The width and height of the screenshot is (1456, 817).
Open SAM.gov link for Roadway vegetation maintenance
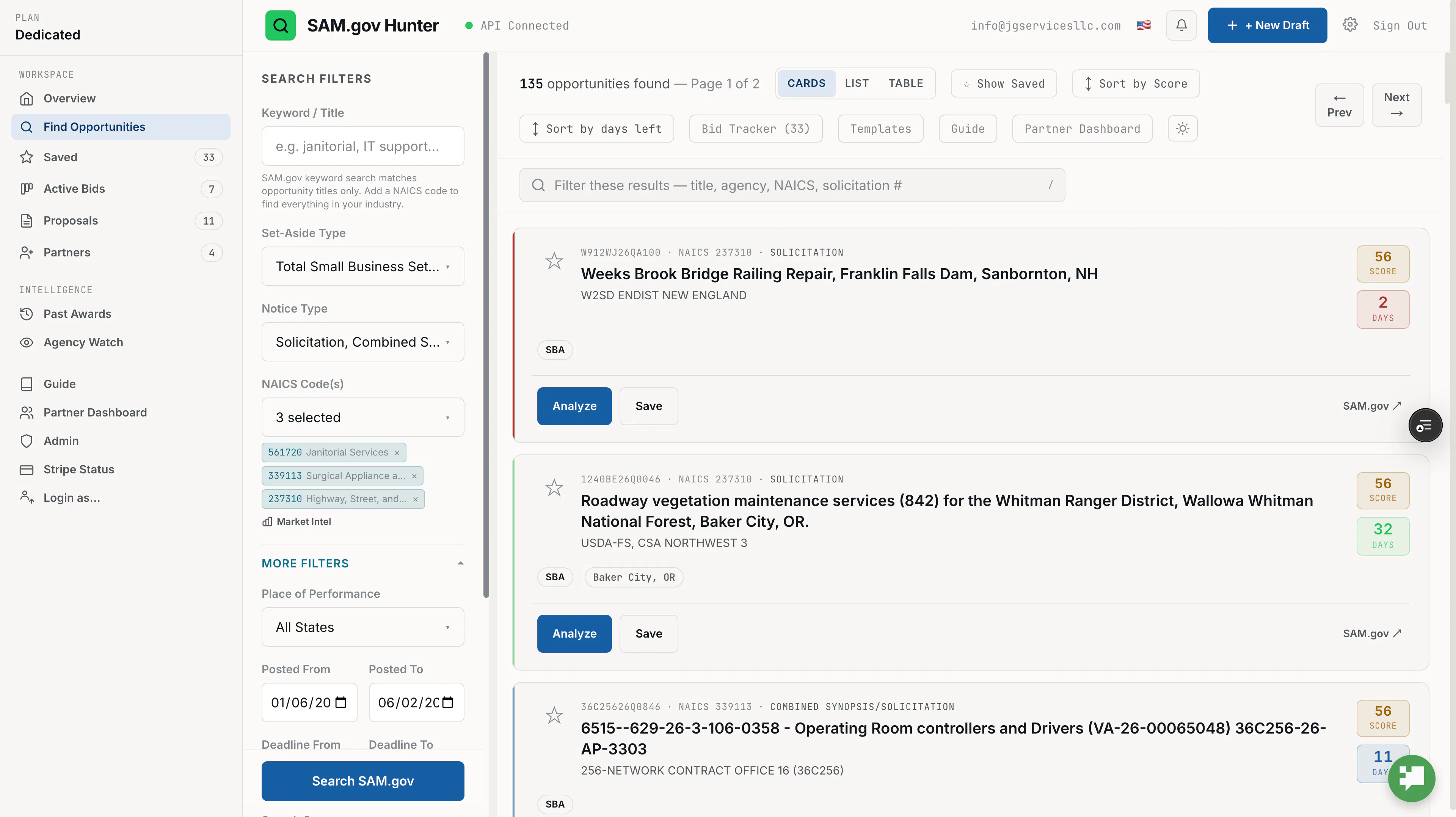pos(1372,634)
